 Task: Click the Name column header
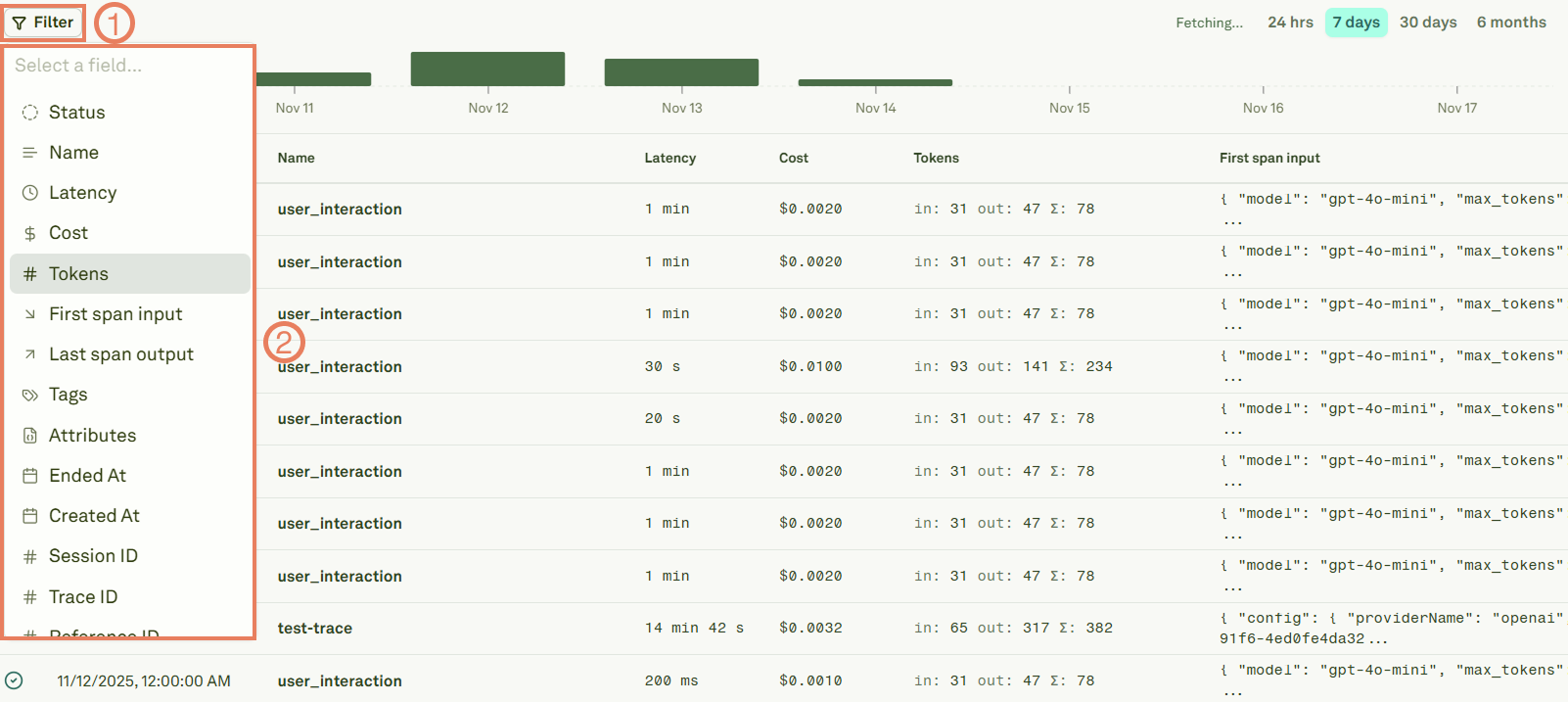pyautogui.click(x=297, y=158)
